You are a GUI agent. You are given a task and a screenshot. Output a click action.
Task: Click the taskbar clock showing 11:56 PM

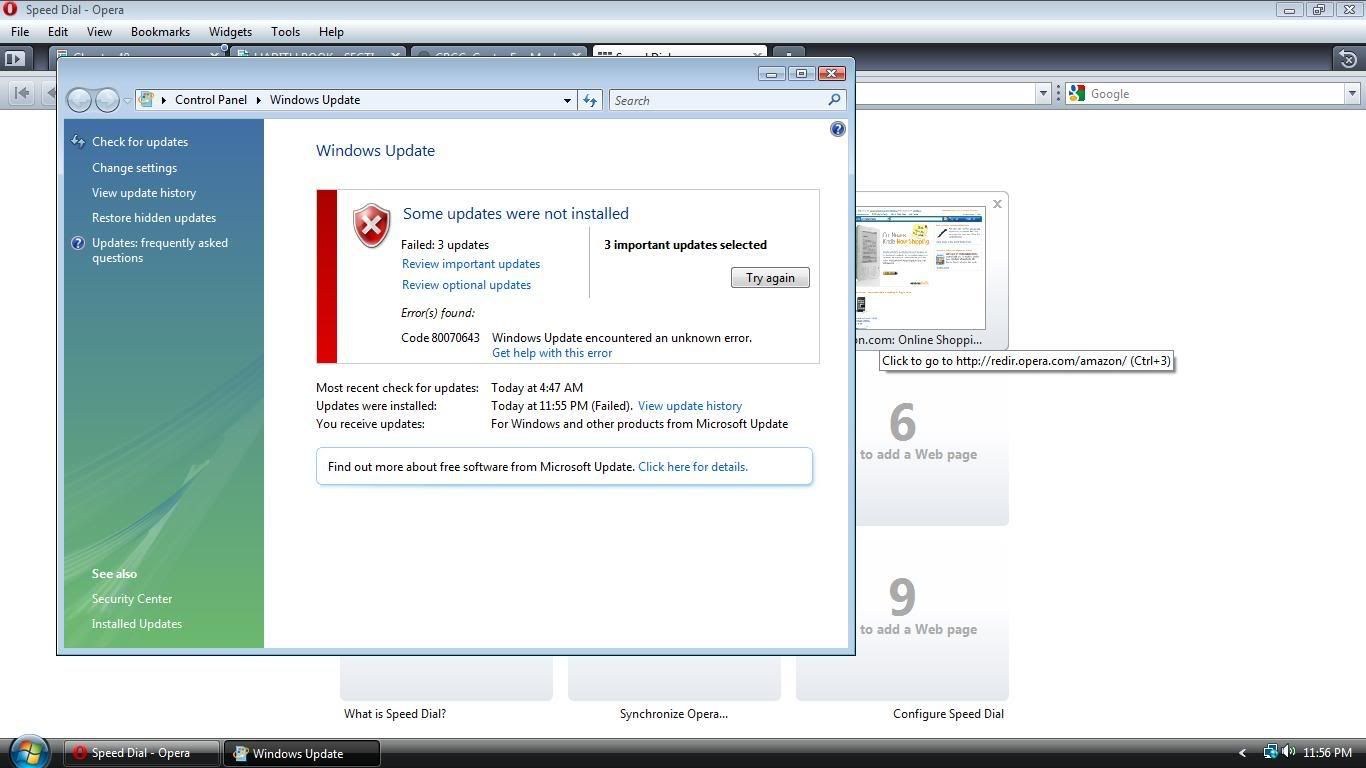tap(1327, 753)
